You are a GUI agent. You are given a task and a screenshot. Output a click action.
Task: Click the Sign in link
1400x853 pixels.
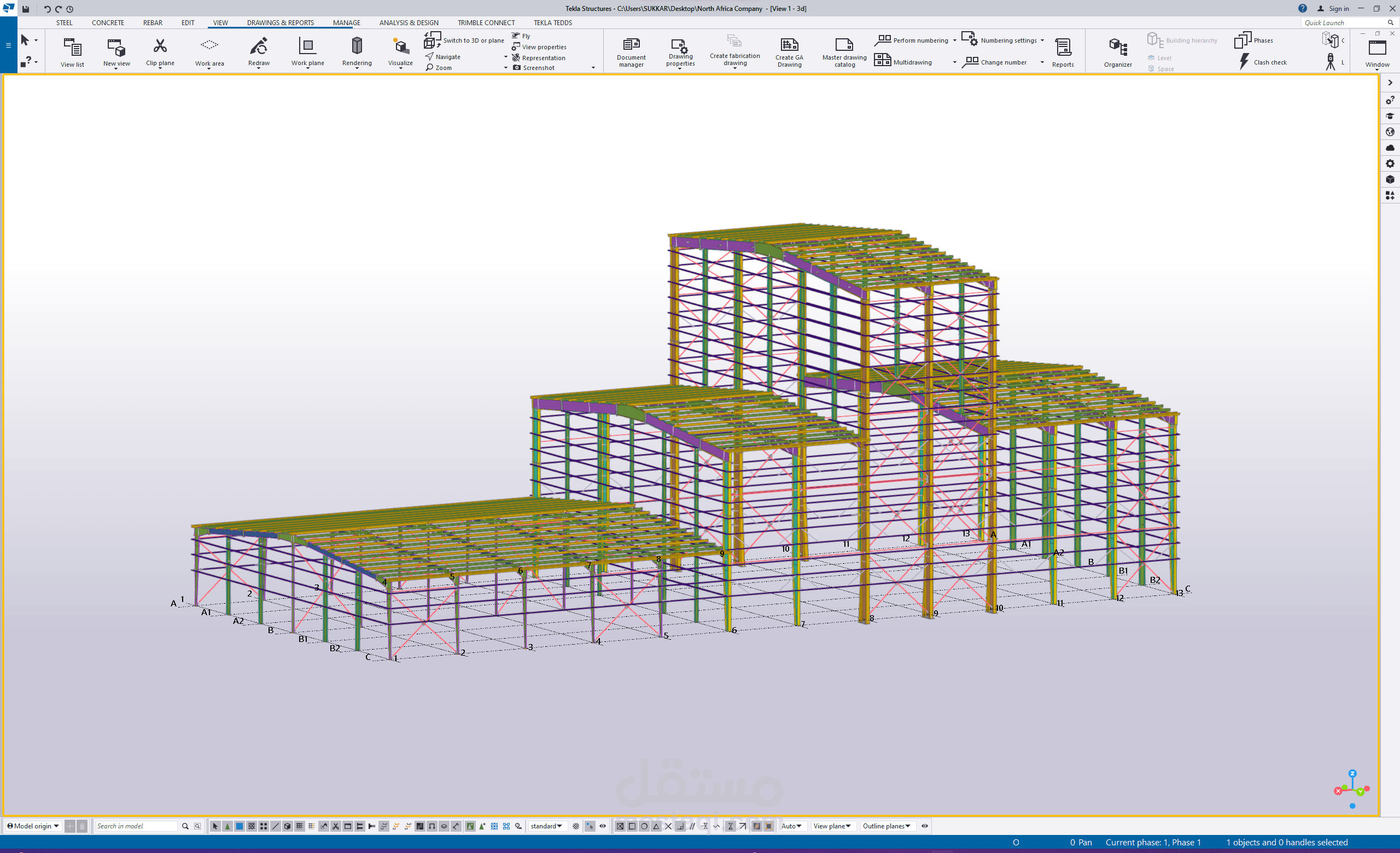tap(1338, 9)
